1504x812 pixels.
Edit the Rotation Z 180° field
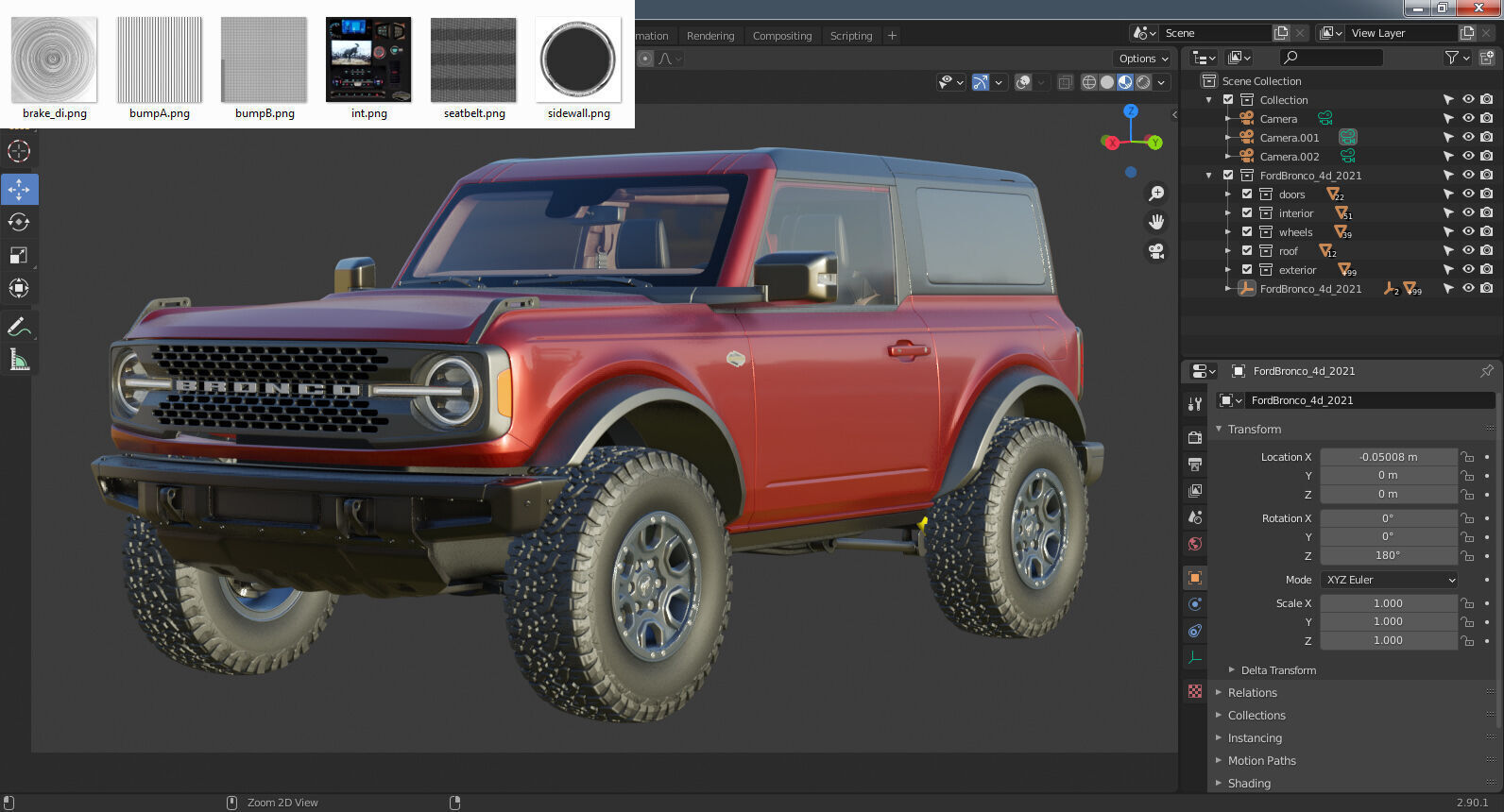1389,555
